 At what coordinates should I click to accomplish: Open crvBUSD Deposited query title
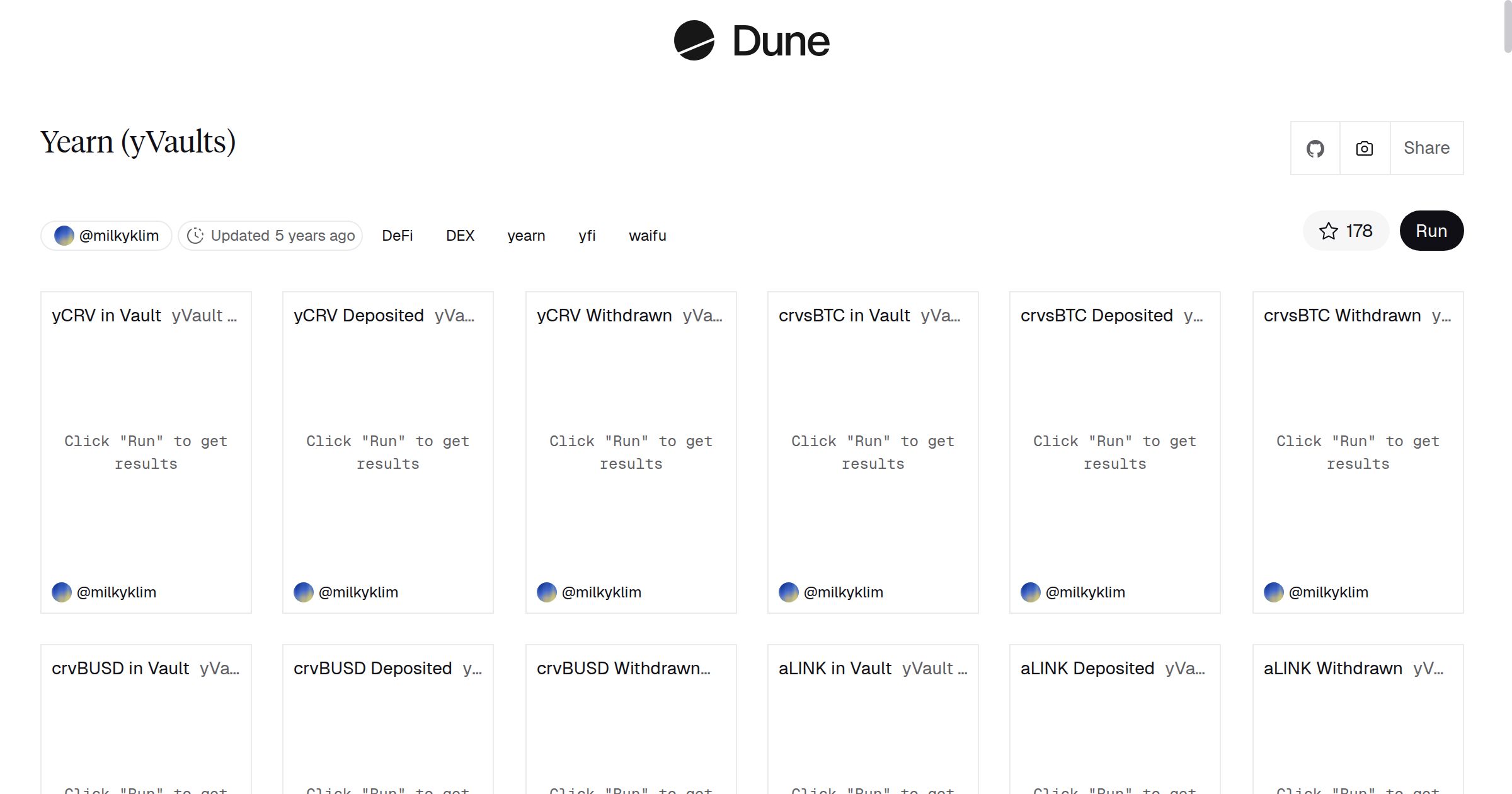click(x=372, y=669)
